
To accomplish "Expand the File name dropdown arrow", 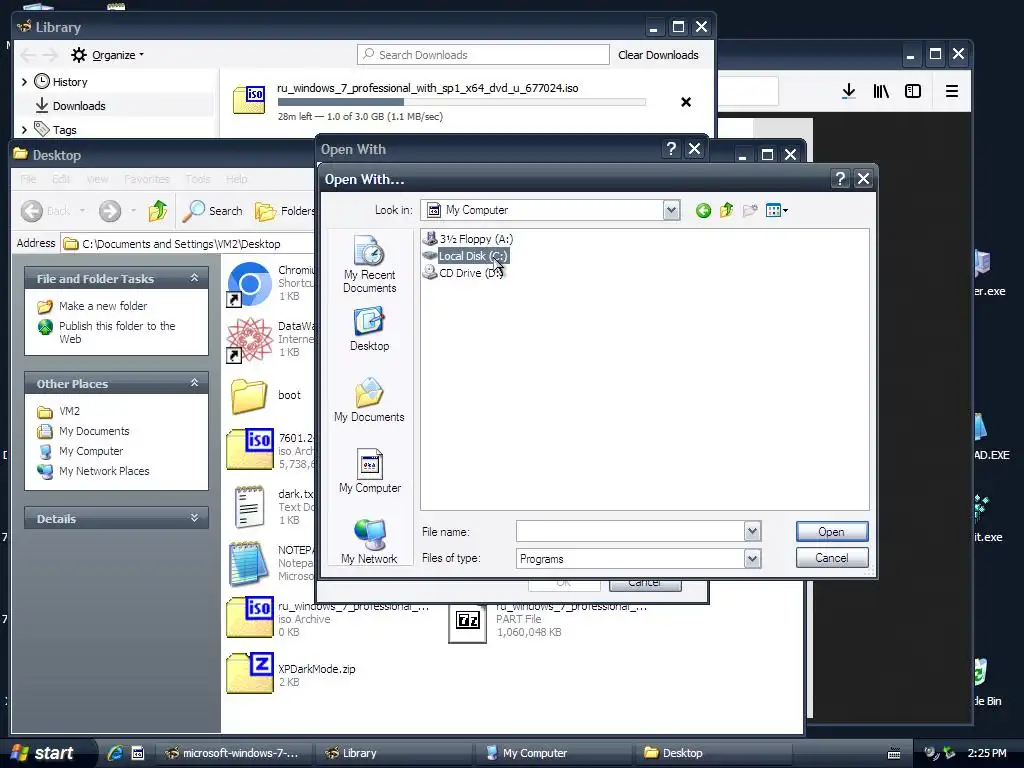I will tap(752, 532).
